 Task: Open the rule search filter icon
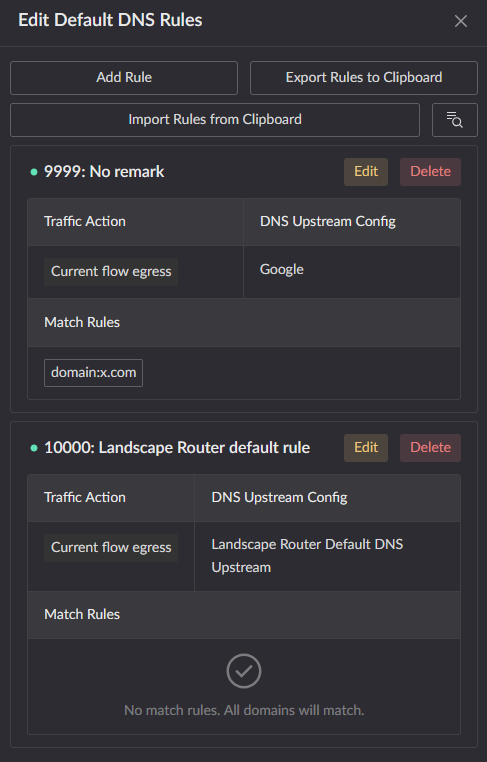tap(454, 120)
